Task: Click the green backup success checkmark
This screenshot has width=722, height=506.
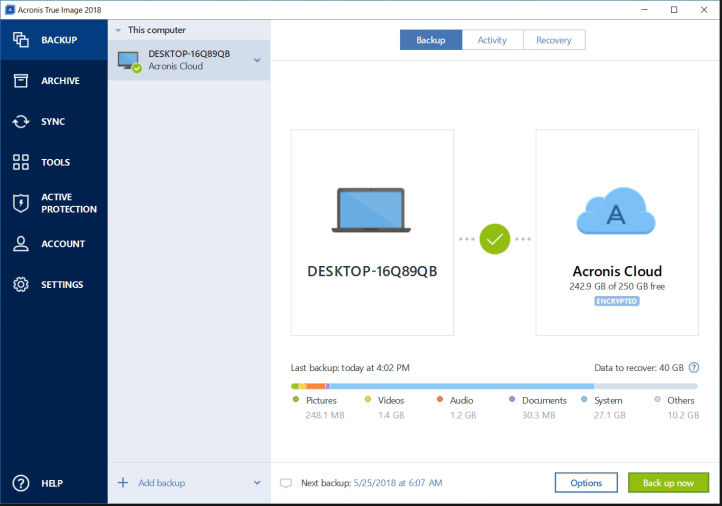Action: pos(495,239)
